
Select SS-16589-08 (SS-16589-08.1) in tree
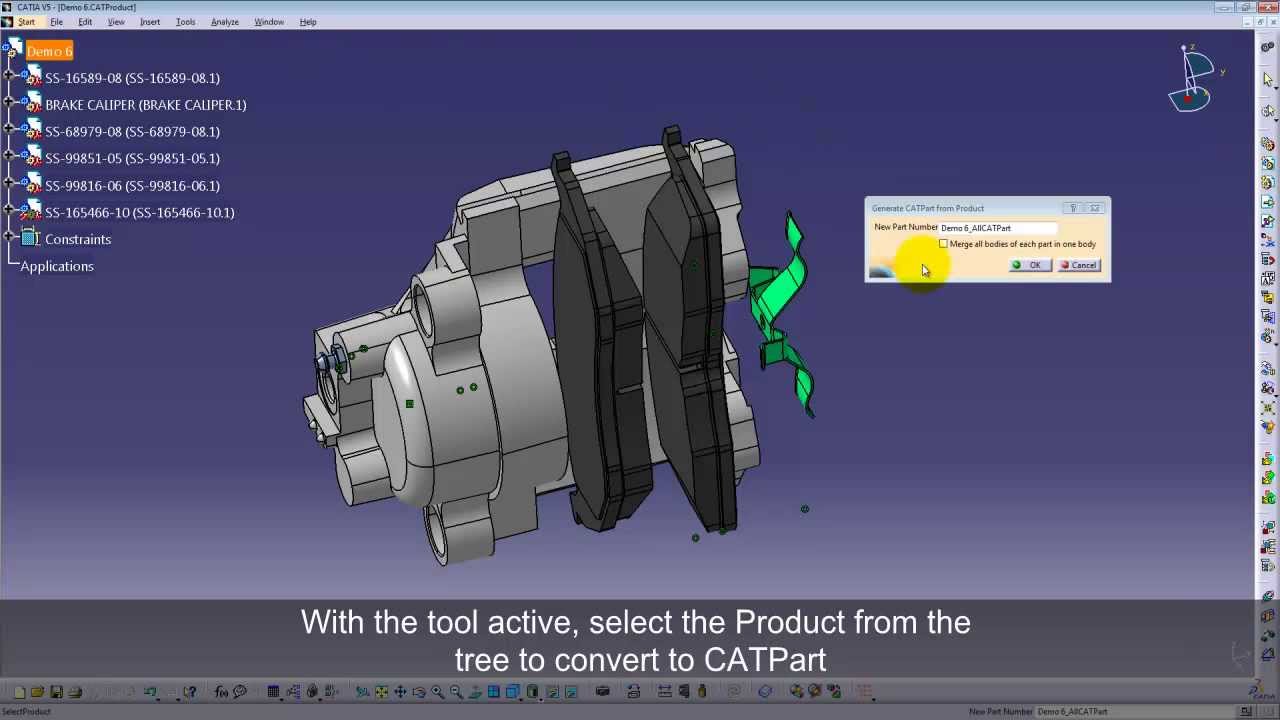[132, 78]
